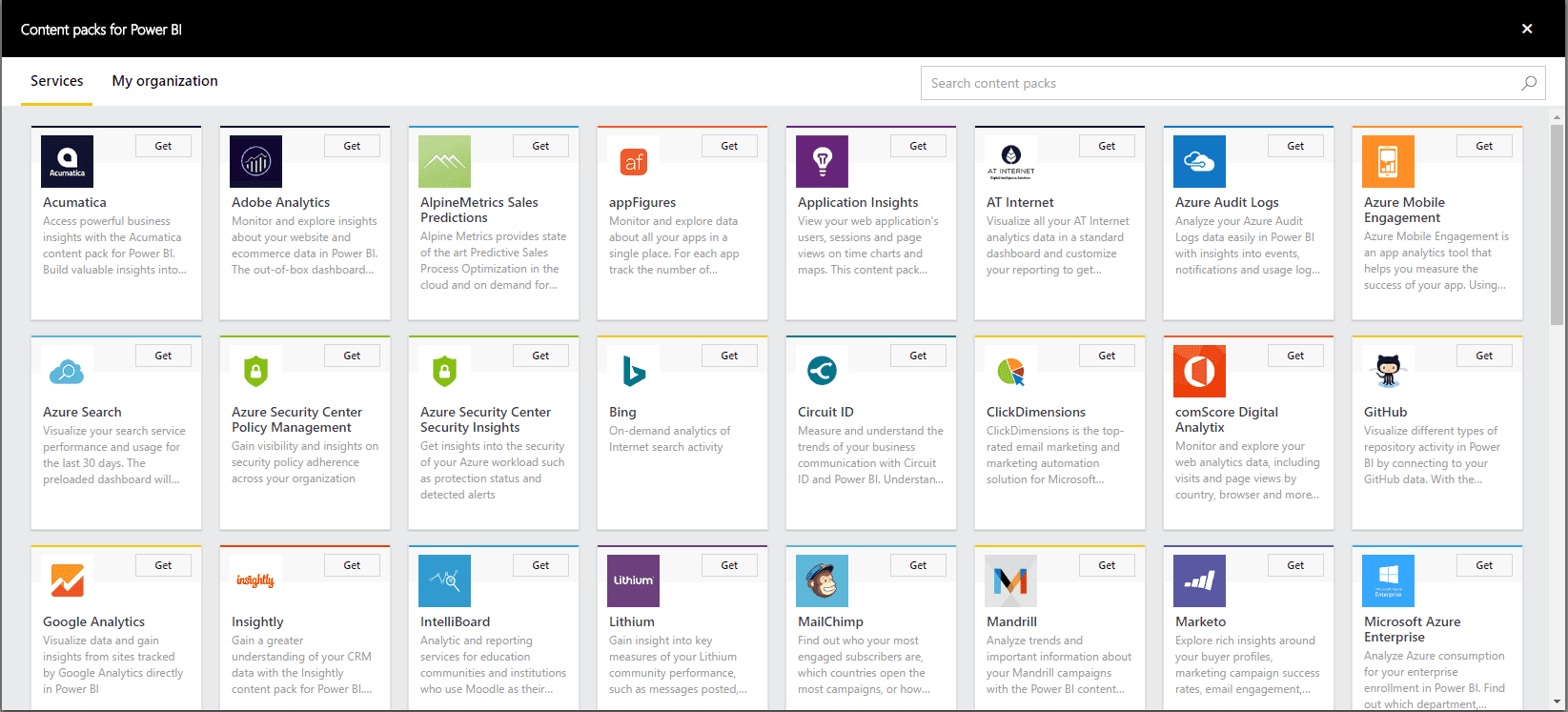Get the Acumatica content pack
The height and width of the screenshot is (712, 1568).
[x=163, y=146]
